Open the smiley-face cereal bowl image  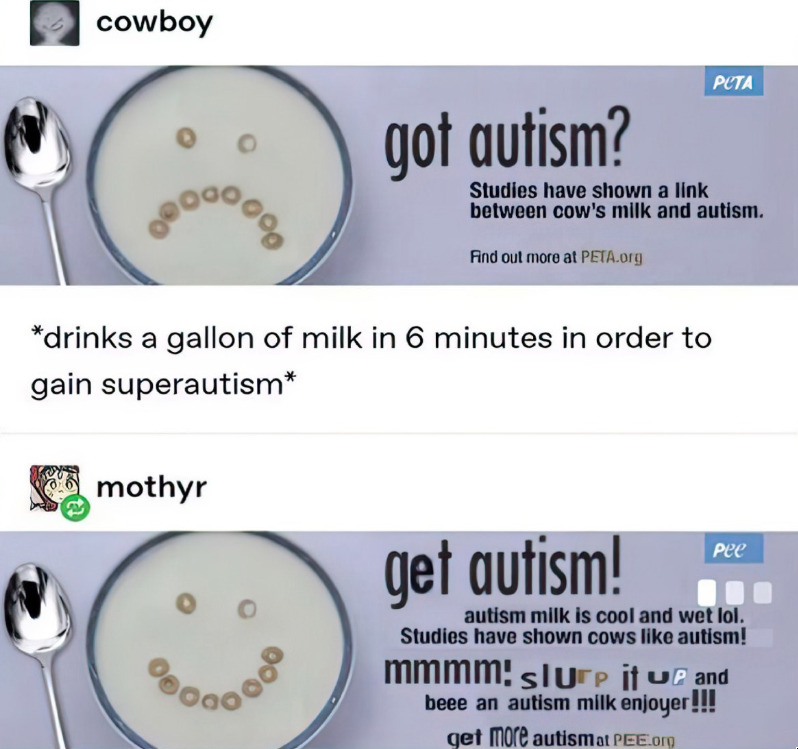click(220, 641)
